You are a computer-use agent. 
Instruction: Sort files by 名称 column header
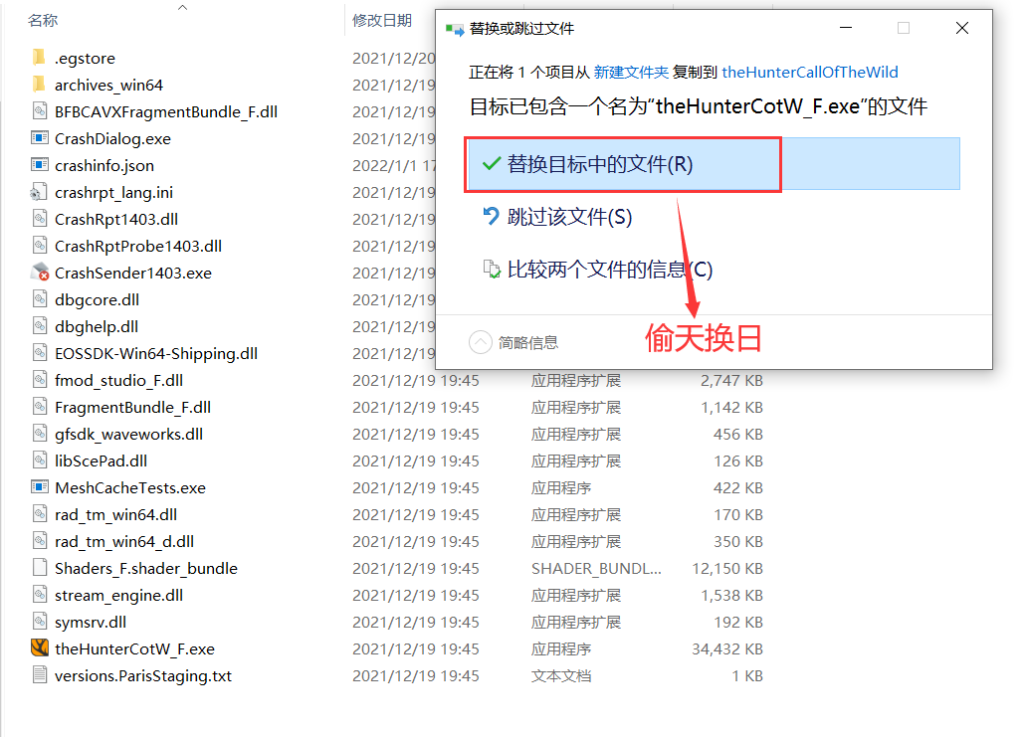coord(43,20)
